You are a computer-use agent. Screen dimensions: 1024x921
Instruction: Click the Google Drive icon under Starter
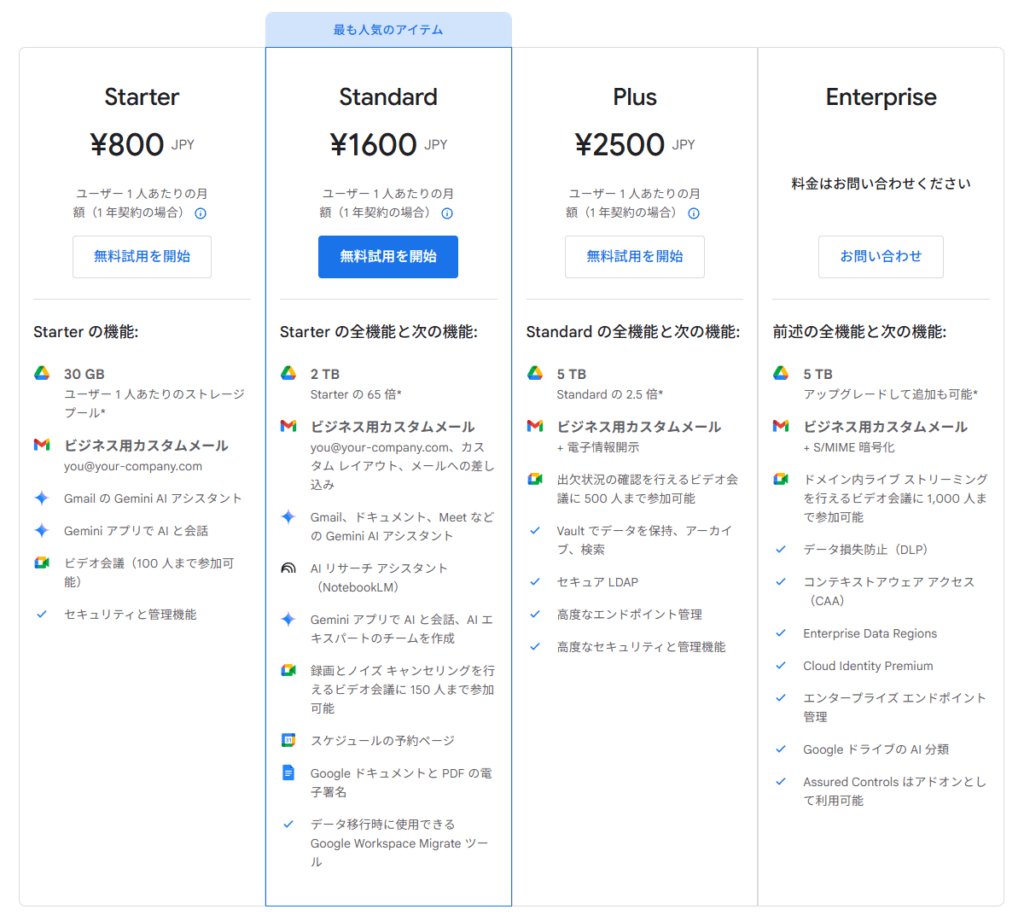42,373
